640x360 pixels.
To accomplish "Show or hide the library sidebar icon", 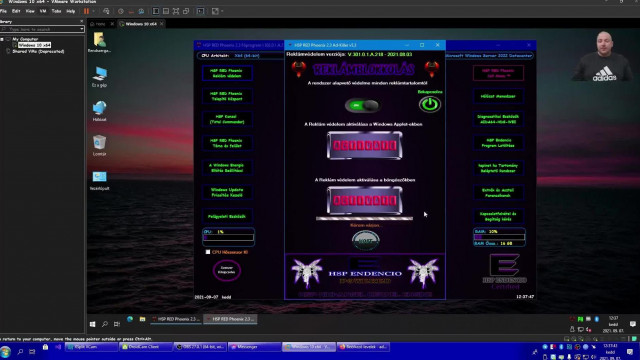I will pos(156,11).
